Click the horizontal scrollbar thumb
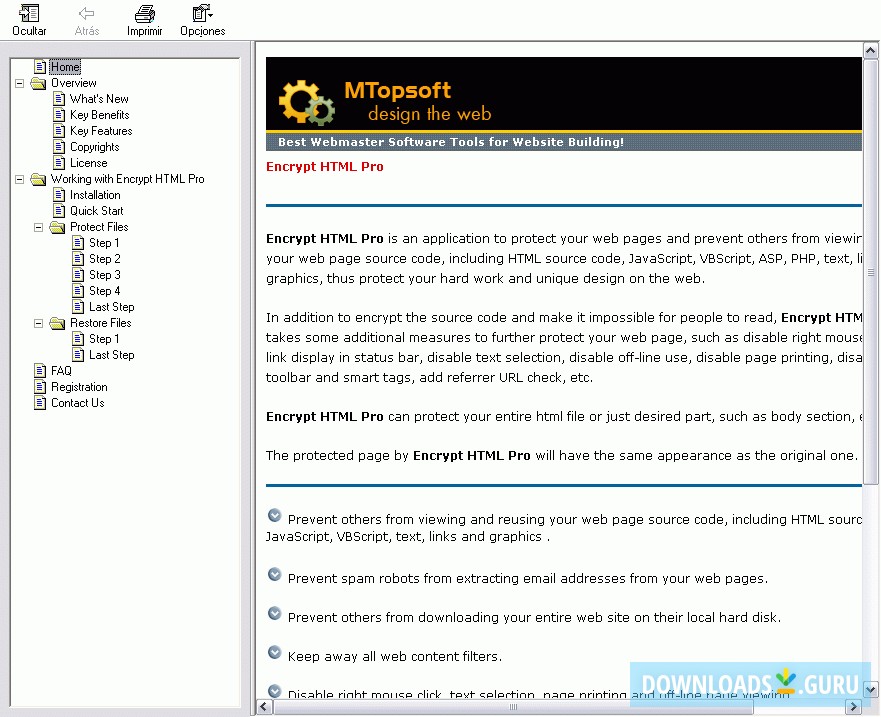881x717 pixels. tap(512, 706)
